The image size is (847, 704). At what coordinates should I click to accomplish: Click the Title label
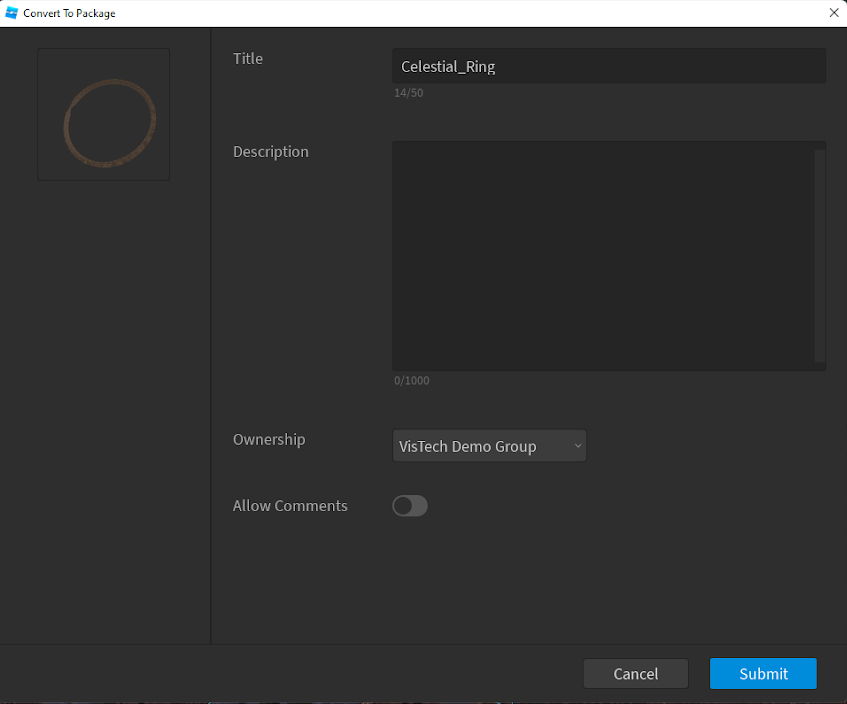(x=248, y=59)
